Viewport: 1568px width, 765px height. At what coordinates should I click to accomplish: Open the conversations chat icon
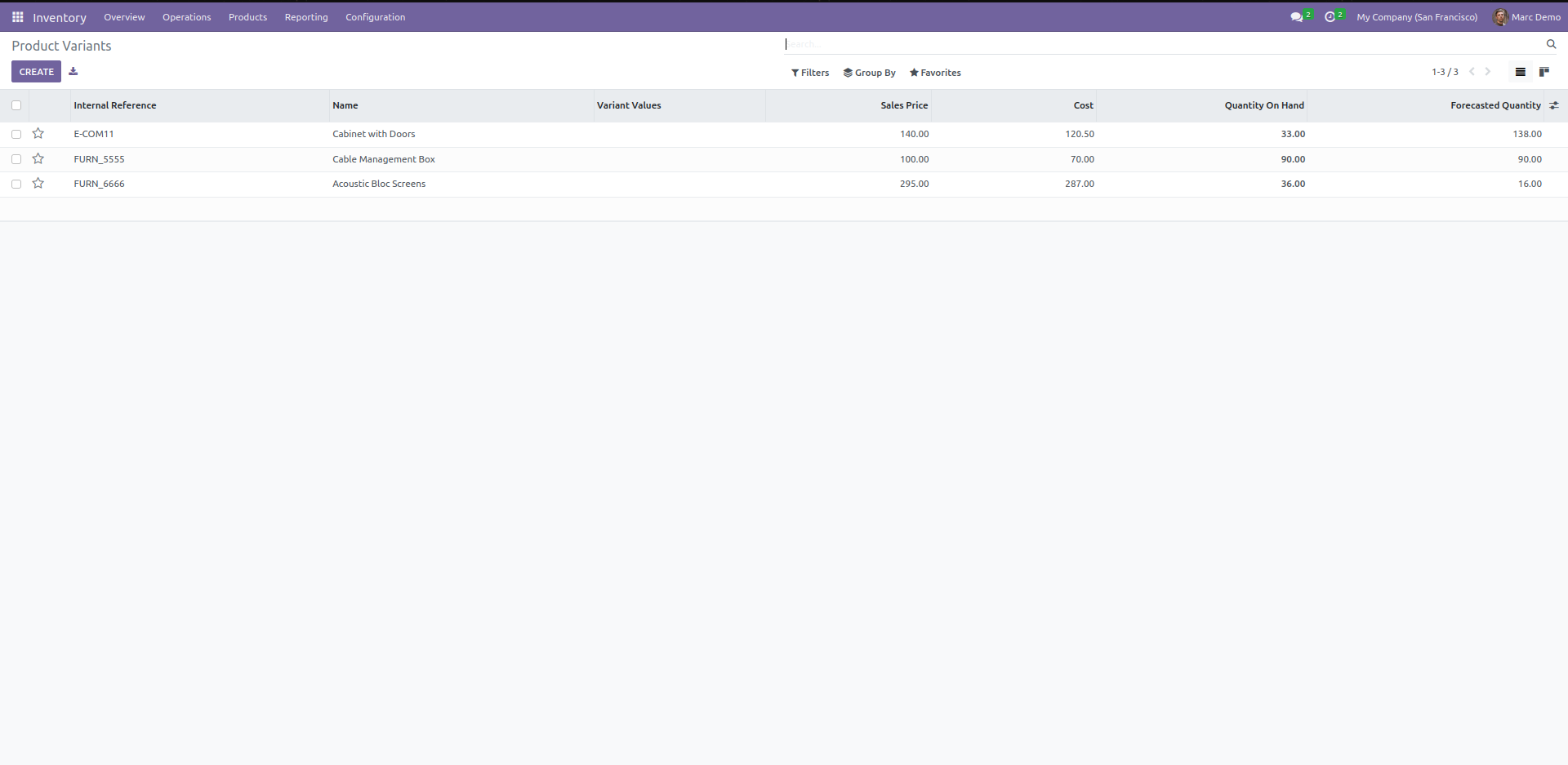(x=1296, y=17)
